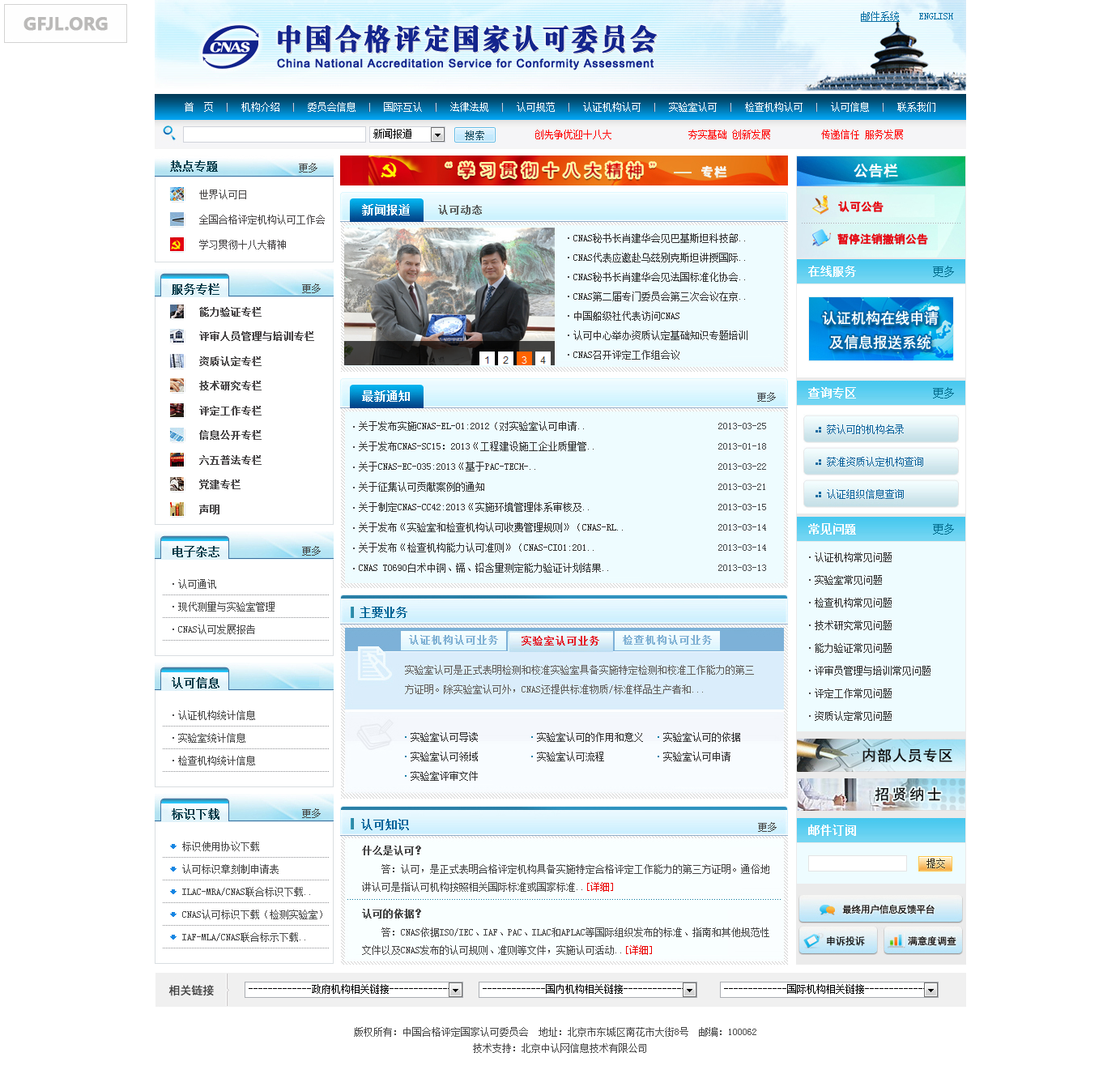Open the ENGLISH language link
Screen dimensions: 1120x1074
click(x=935, y=16)
